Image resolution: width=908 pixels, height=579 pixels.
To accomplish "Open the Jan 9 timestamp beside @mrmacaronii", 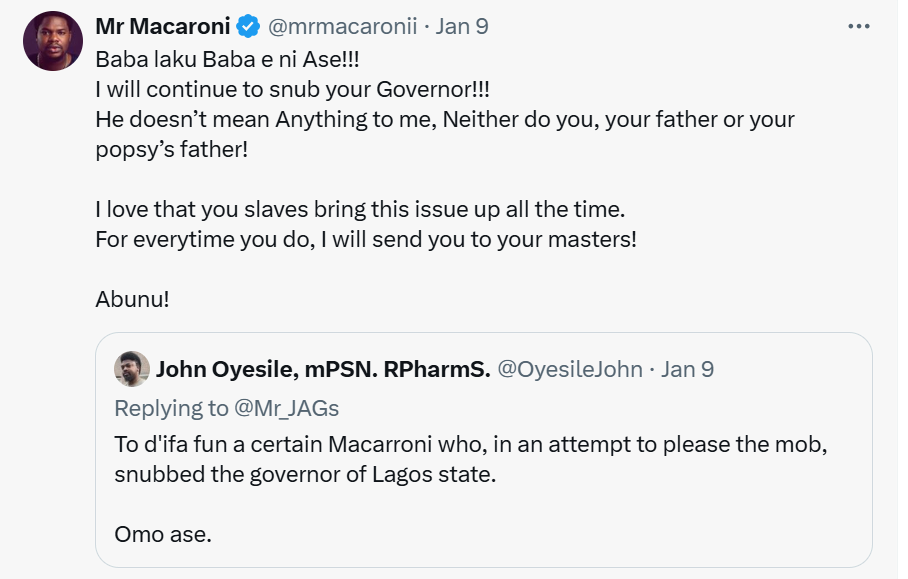I will point(462,27).
